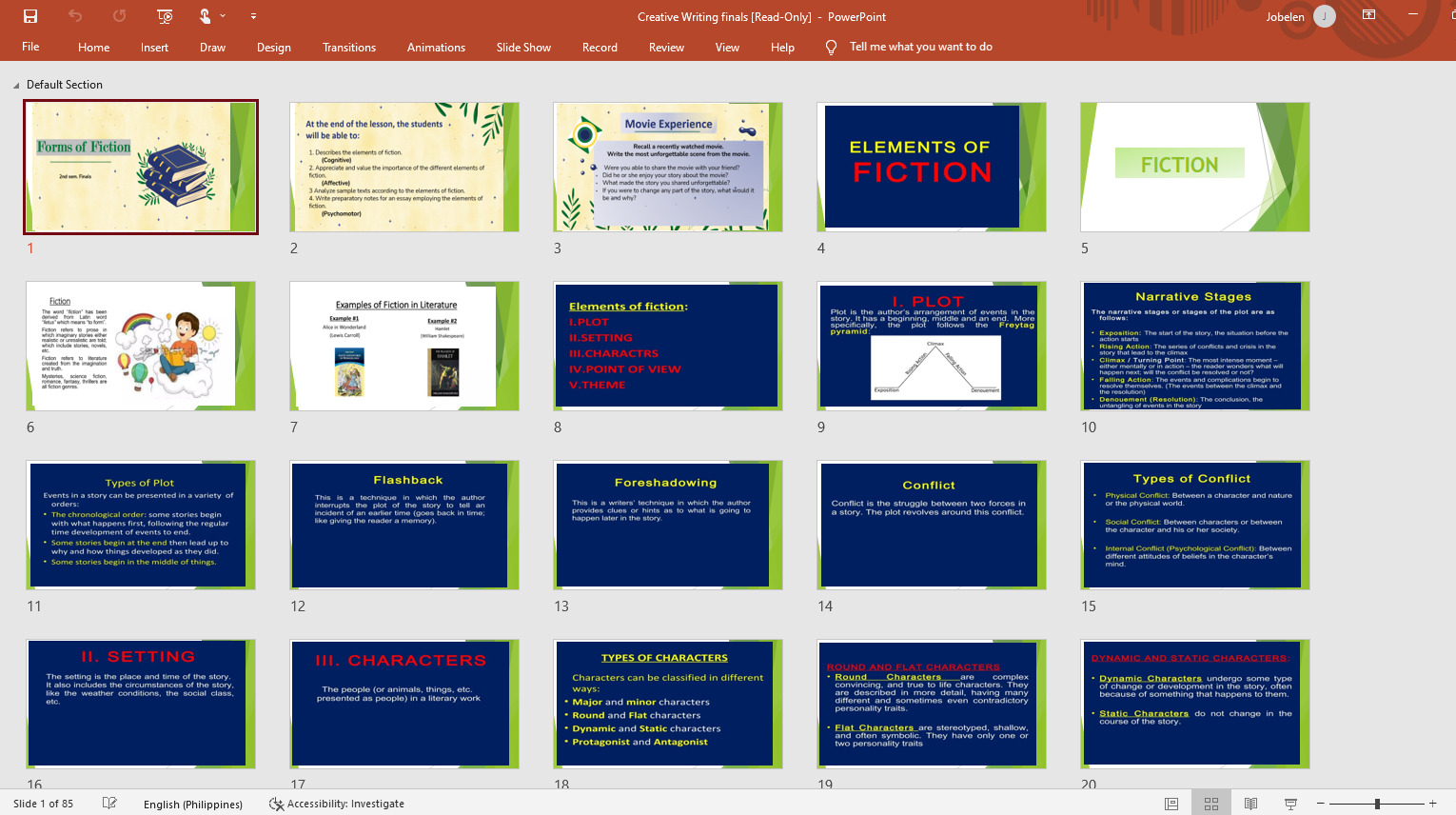This screenshot has width=1456, height=815.
Task: Select the 'Elements of fiction:' list slide thumbnail
Action: [668, 346]
